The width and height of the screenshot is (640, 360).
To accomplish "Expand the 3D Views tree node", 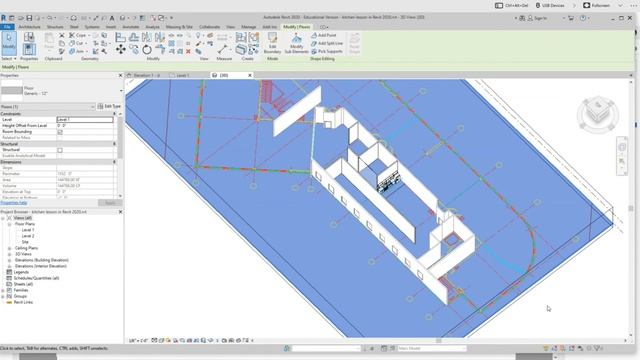I will point(9,254).
